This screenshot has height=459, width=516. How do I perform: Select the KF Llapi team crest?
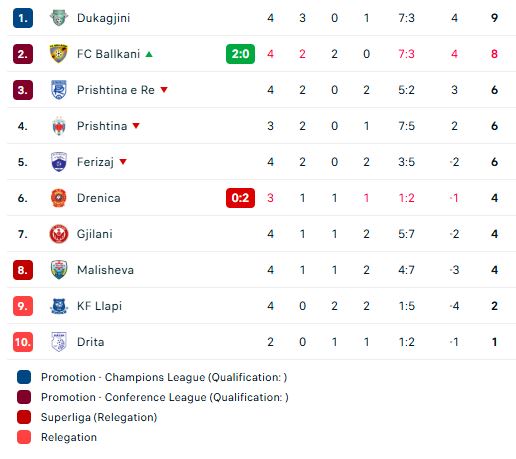coord(59,306)
